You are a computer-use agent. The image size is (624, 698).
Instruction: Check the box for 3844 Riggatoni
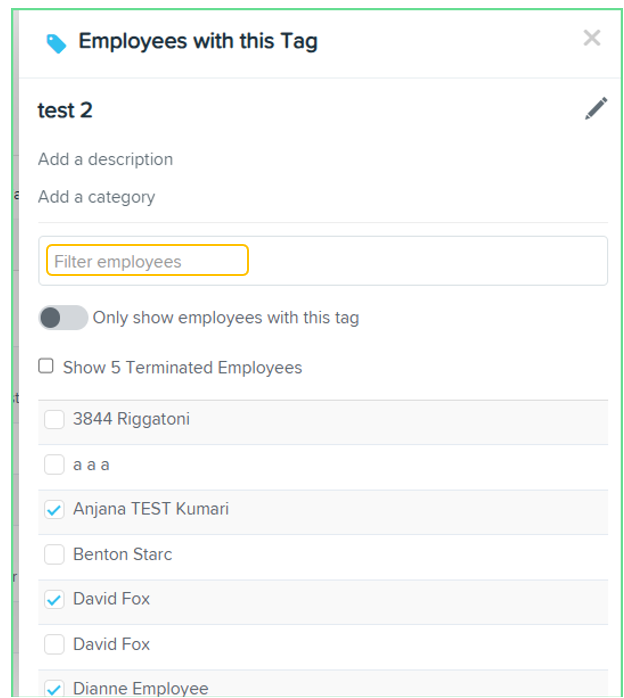pos(54,419)
